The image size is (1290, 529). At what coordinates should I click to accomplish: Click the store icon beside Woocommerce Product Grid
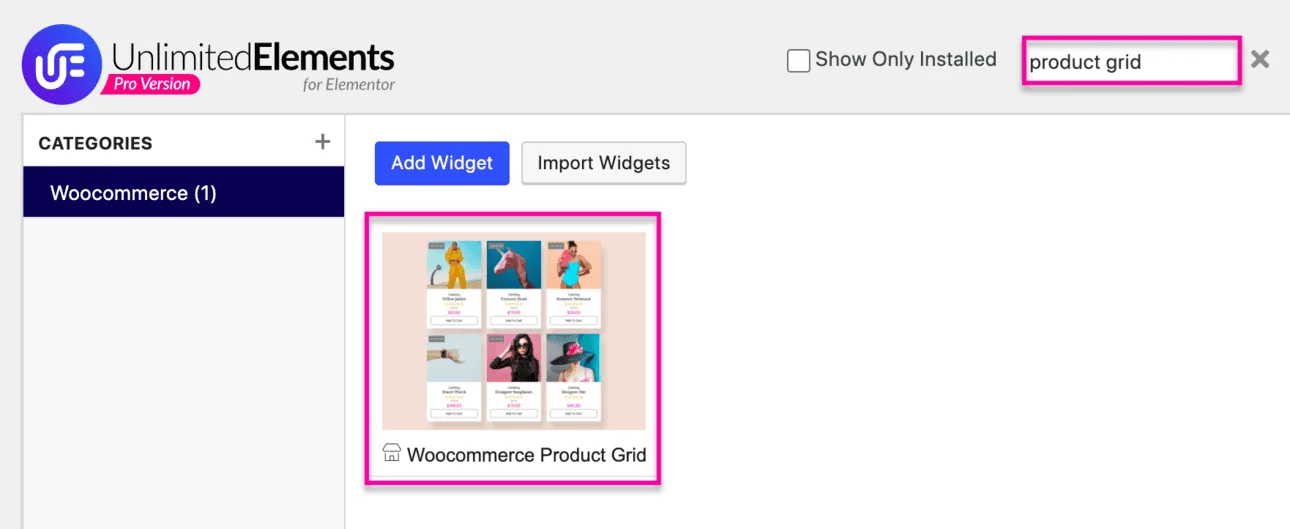(392, 453)
